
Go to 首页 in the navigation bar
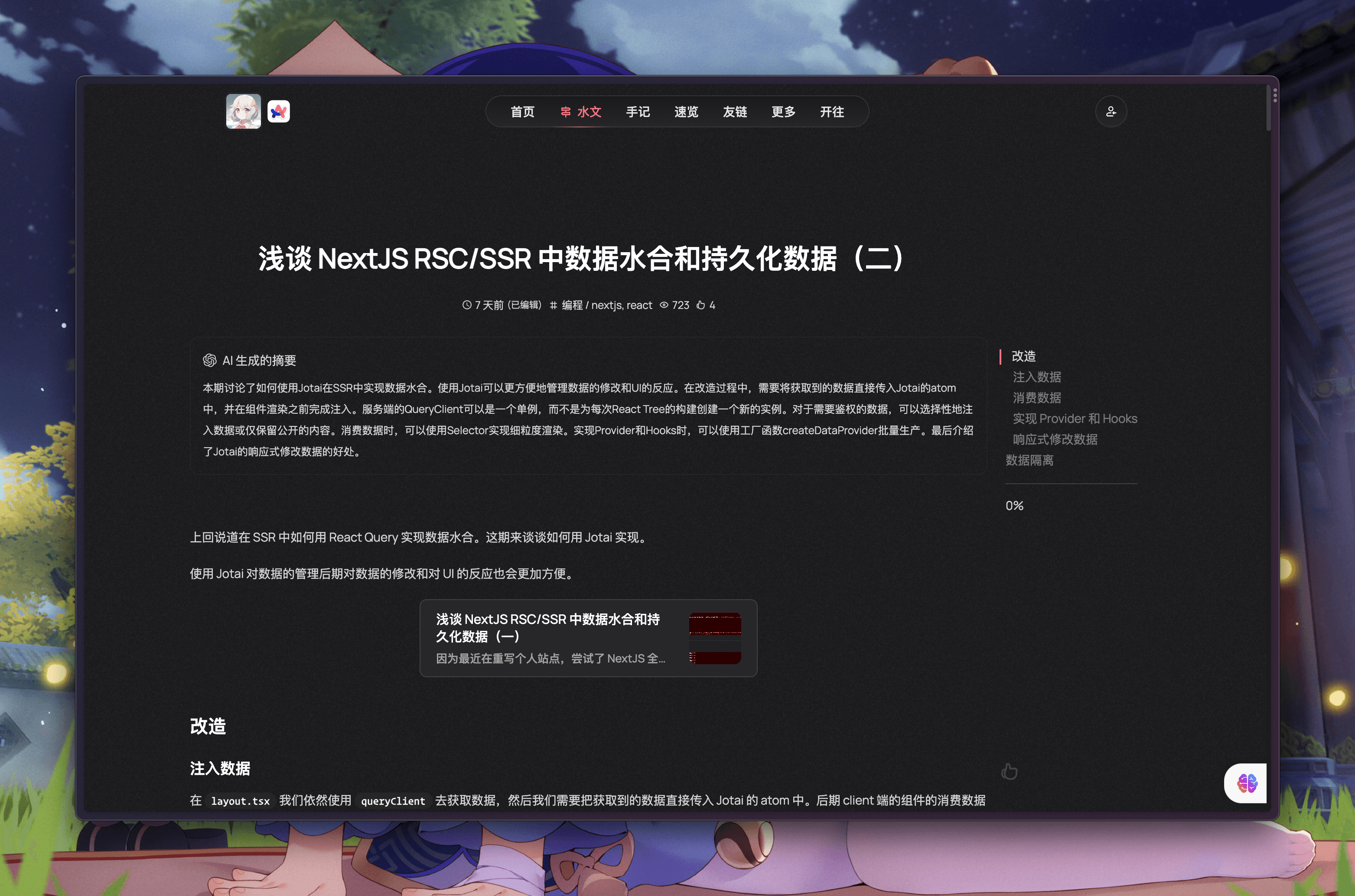[x=523, y=111]
